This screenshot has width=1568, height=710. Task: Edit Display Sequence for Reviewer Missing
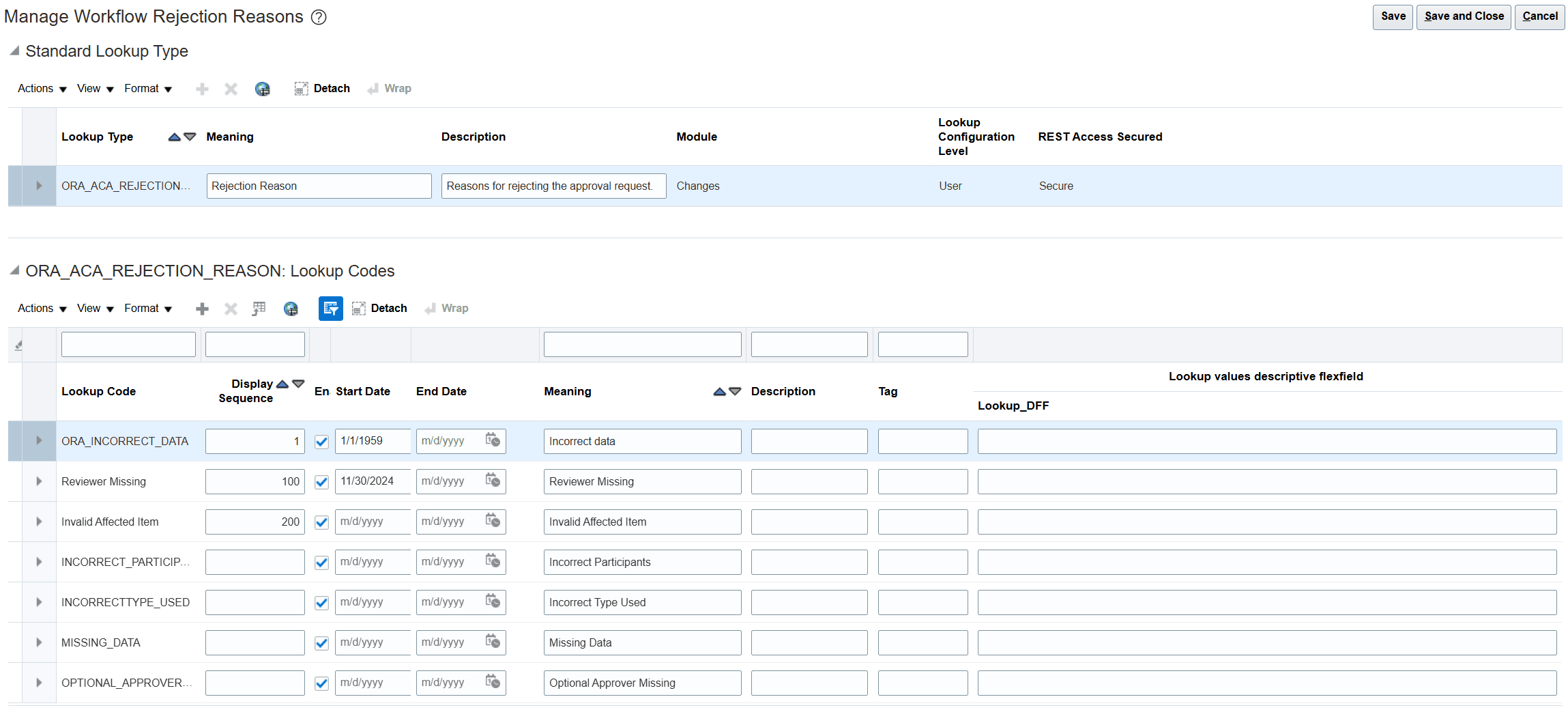[255, 481]
